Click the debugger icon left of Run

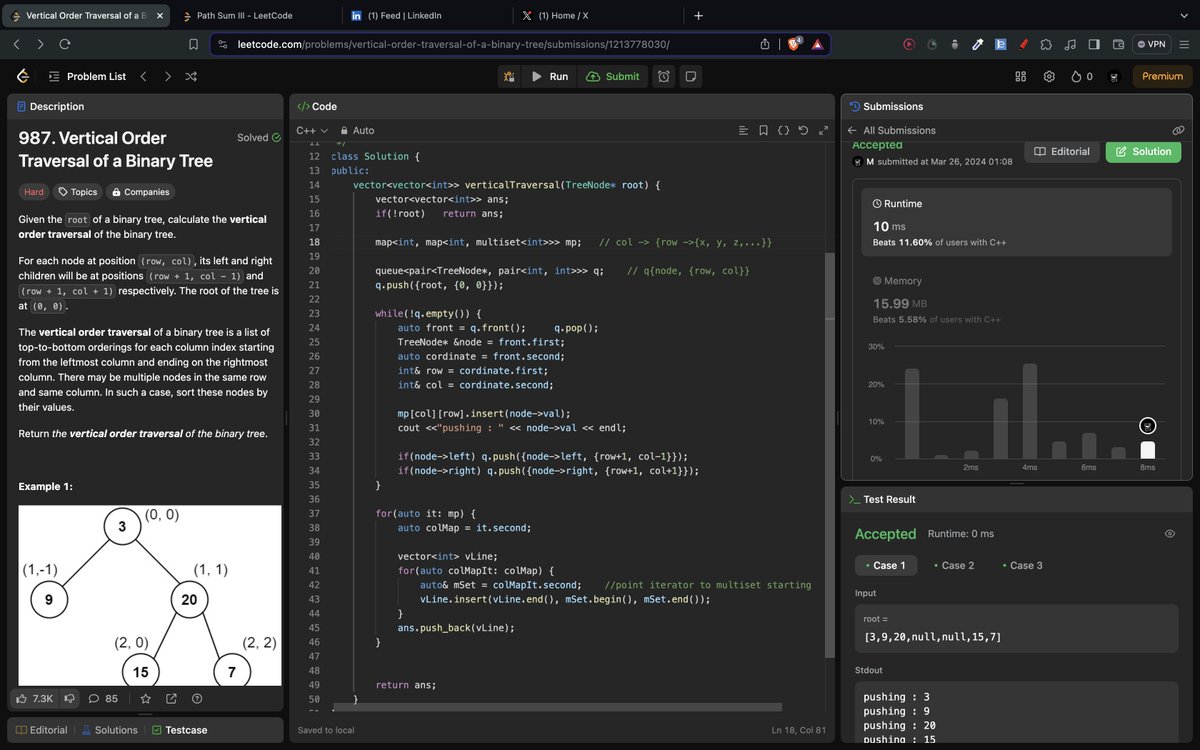click(510, 76)
